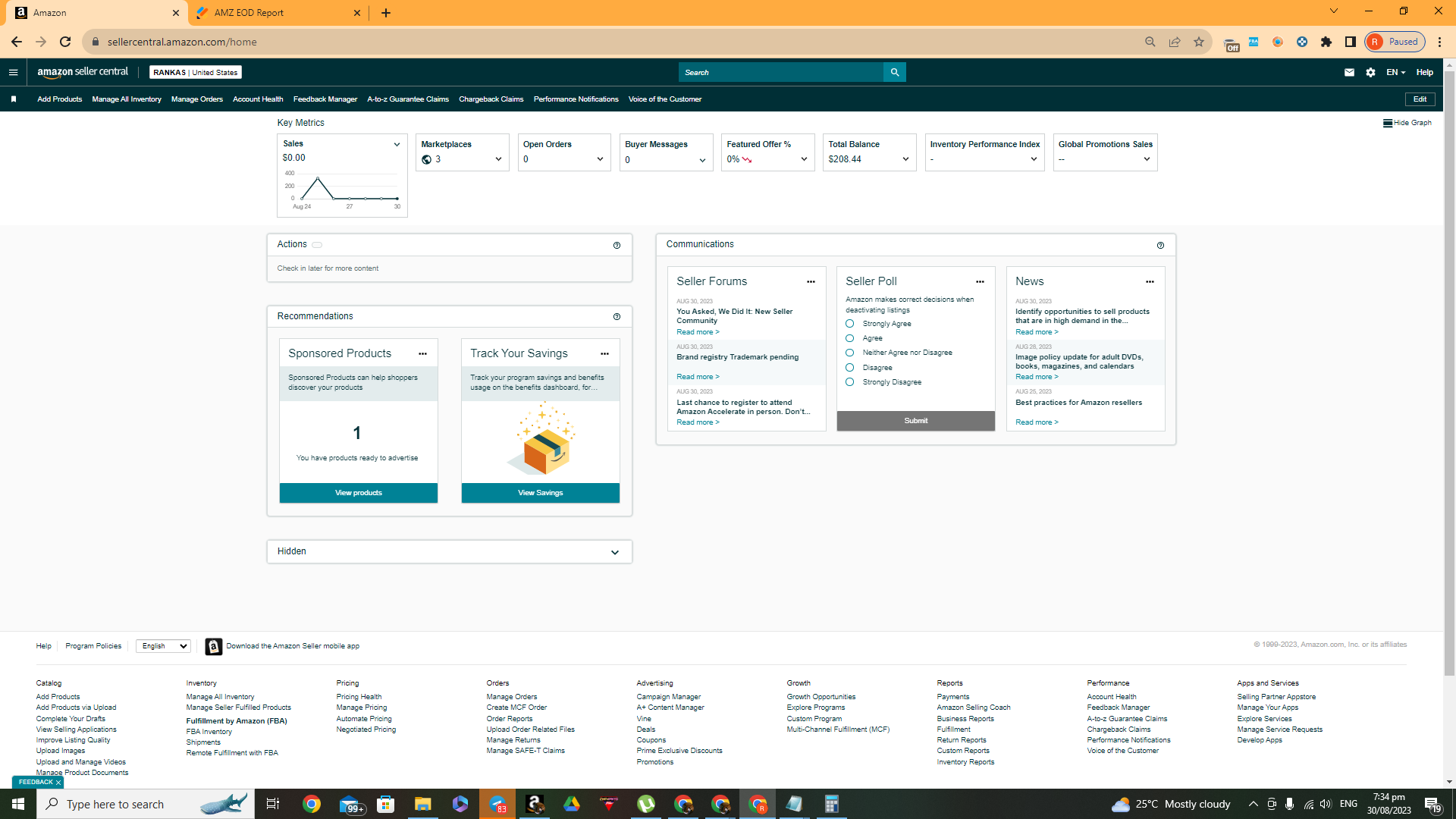This screenshot has width=1456, height=819.
Task: Submit the Seller Poll answer
Action: [x=916, y=421]
